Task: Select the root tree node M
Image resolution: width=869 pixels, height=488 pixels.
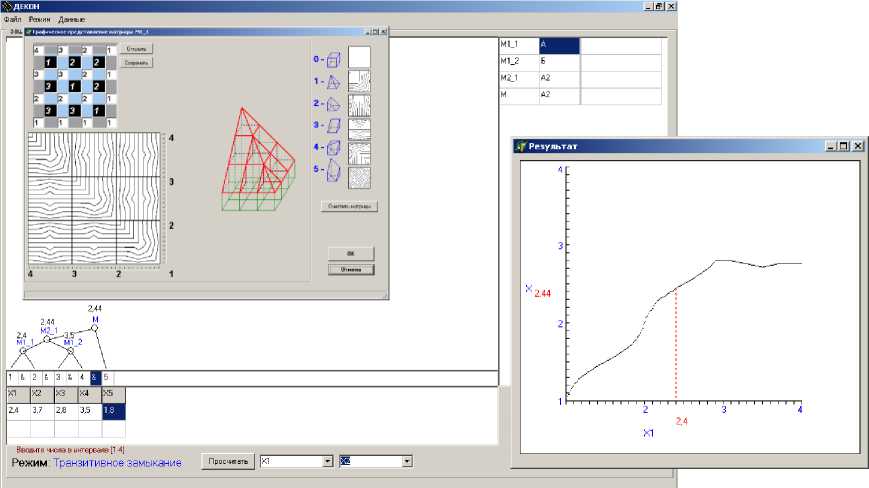Action: 94,328
